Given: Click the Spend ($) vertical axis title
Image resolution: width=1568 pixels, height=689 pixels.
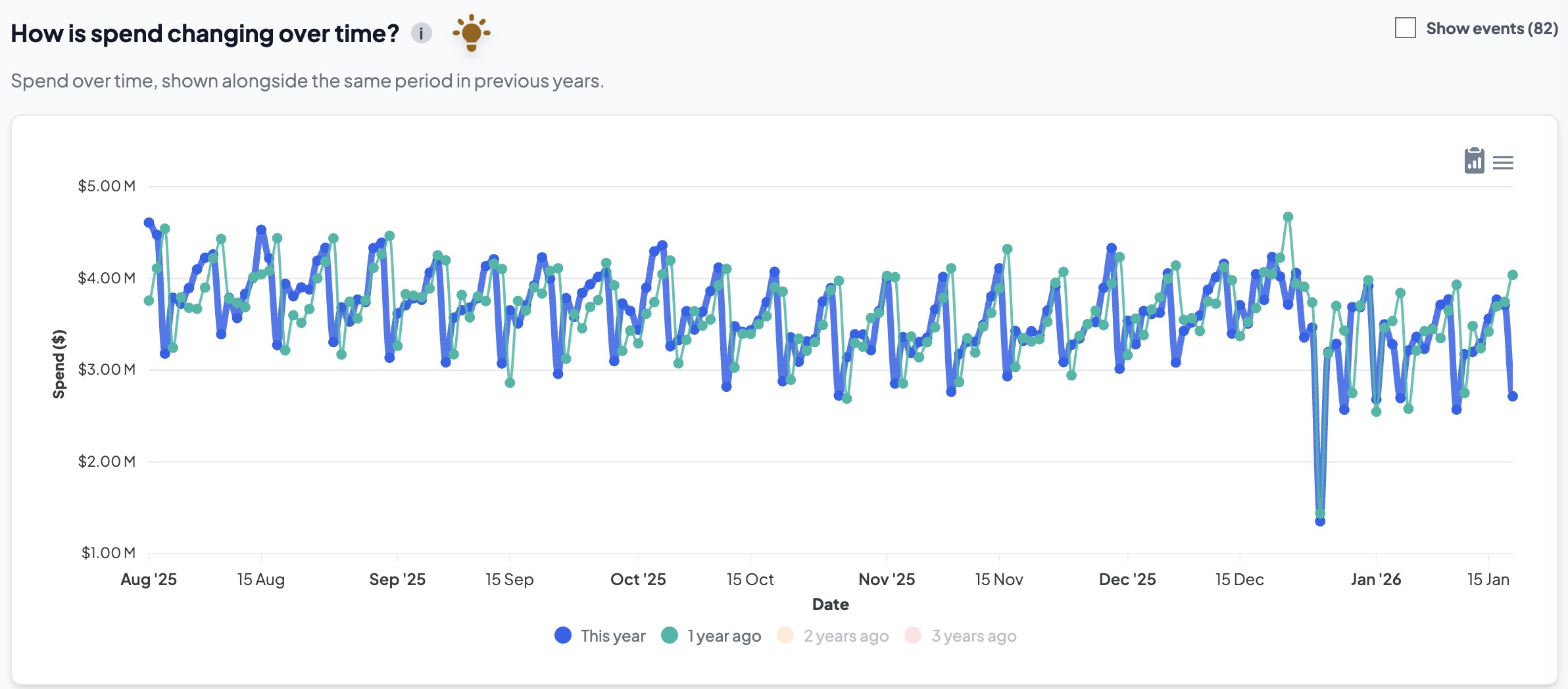Looking at the screenshot, I should (x=59, y=364).
